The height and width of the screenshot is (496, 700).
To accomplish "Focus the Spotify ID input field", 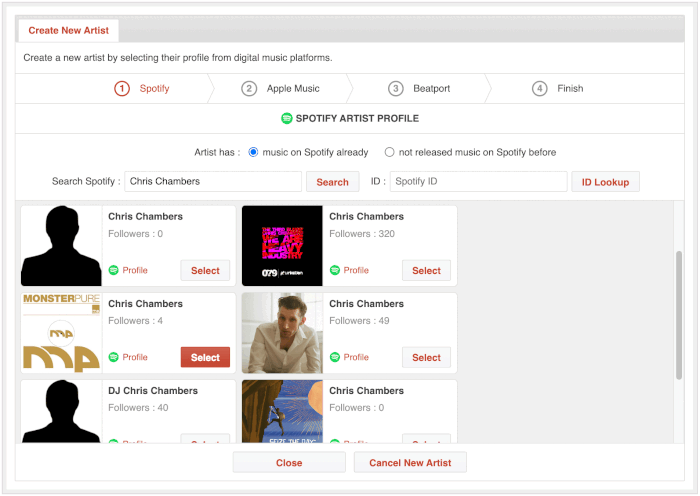I will [479, 181].
